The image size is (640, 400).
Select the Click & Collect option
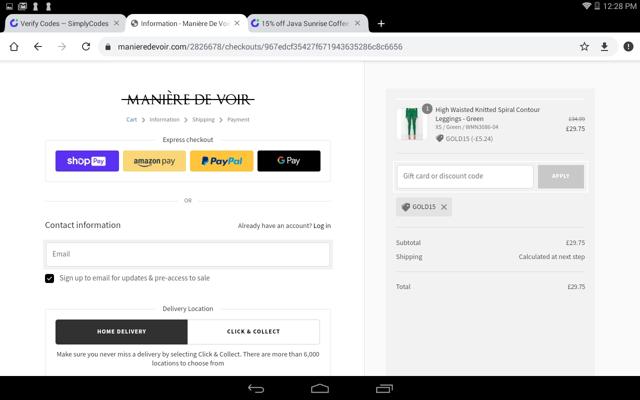253,331
